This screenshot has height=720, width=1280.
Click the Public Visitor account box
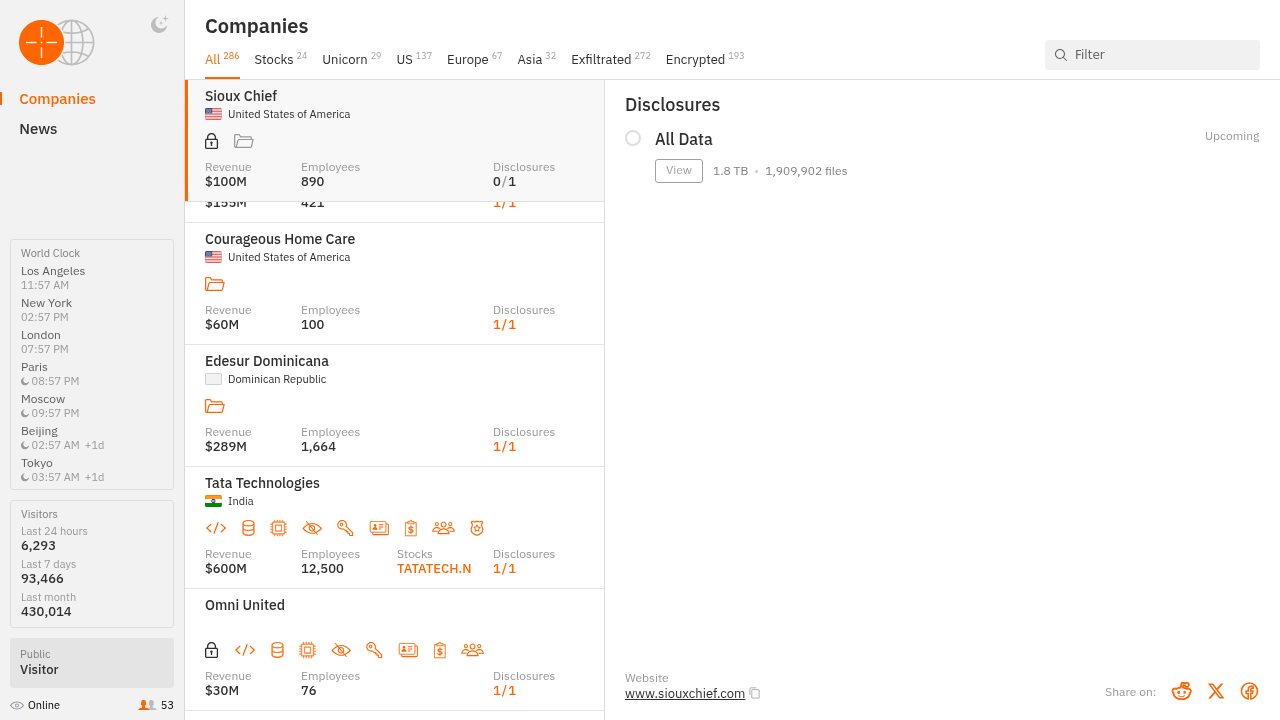click(x=92, y=663)
